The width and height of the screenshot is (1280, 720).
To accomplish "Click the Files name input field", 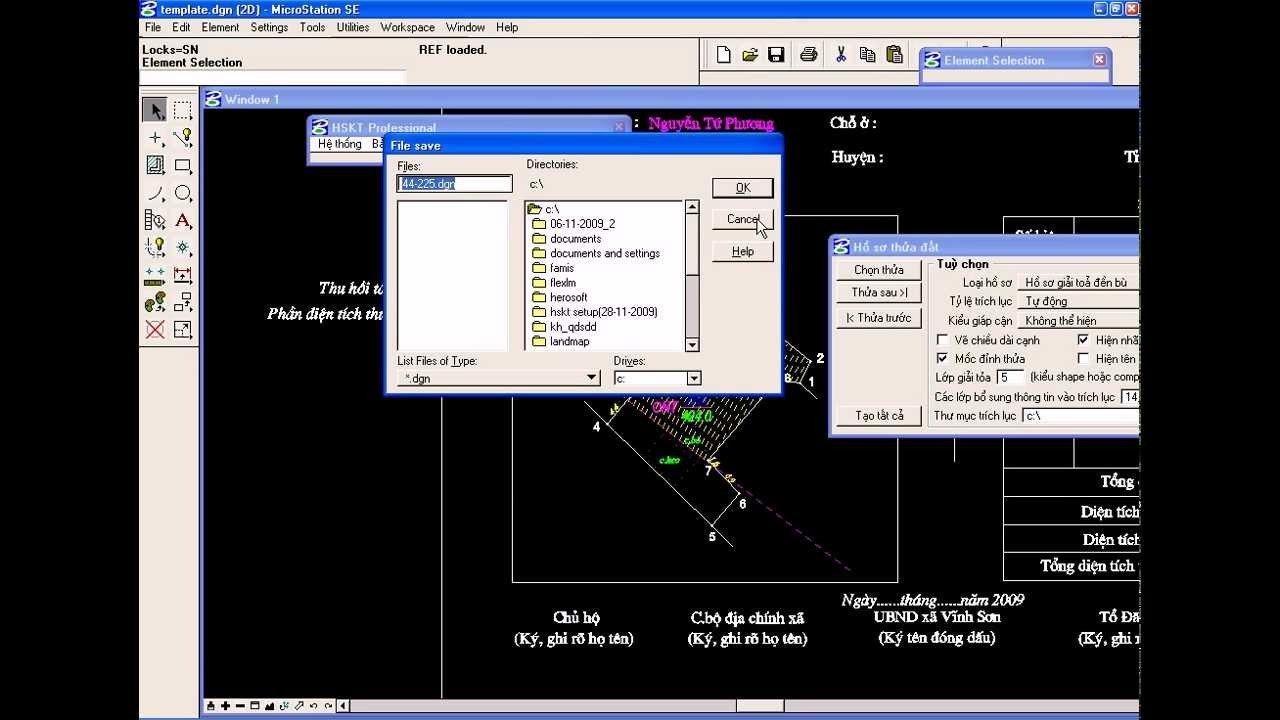I will [454, 184].
